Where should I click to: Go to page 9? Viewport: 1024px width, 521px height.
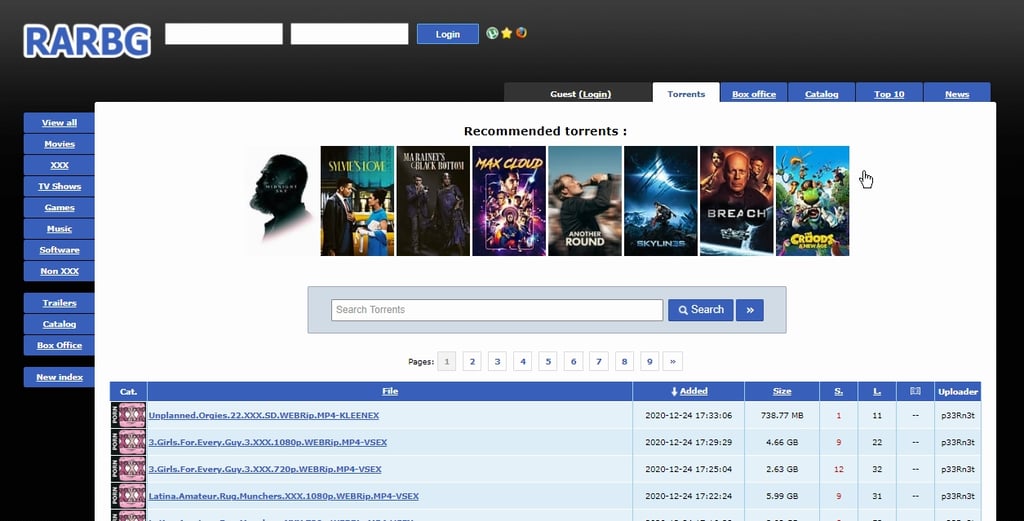[650, 361]
